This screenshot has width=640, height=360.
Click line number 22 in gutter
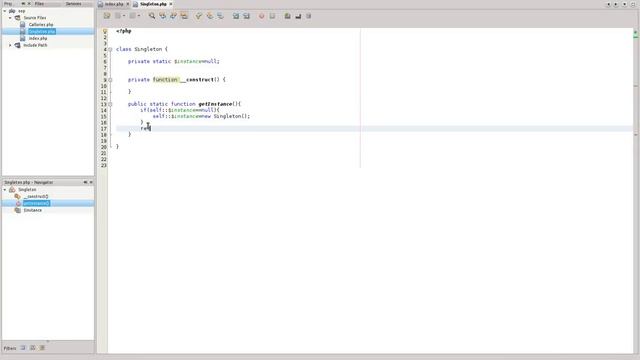click(104, 159)
